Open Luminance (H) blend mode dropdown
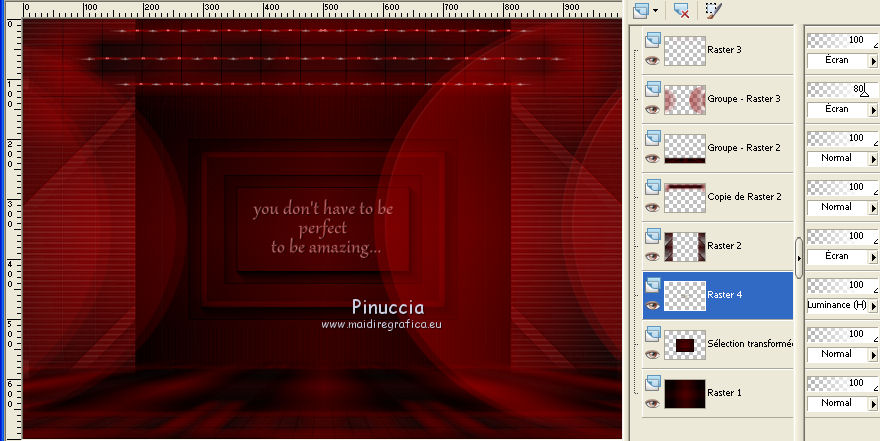Image resolution: width=880 pixels, height=441 pixels. click(x=842, y=305)
